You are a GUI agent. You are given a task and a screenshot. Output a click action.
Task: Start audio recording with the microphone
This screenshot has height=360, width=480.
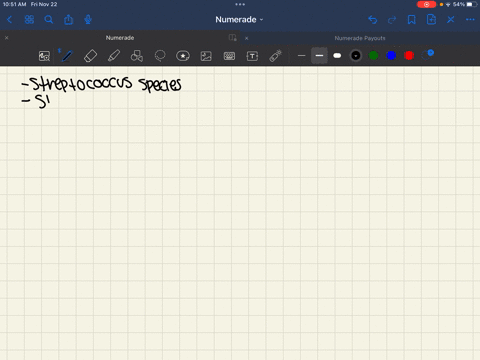click(x=88, y=20)
